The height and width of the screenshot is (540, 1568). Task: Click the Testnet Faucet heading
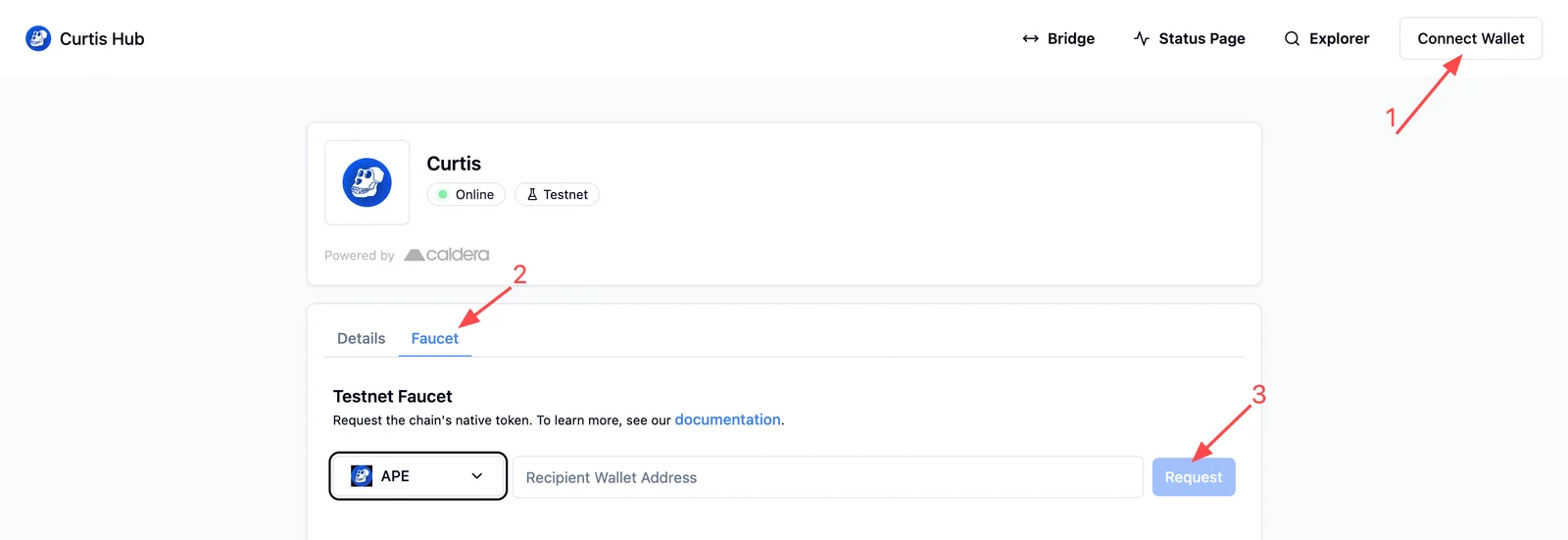click(x=392, y=396)
